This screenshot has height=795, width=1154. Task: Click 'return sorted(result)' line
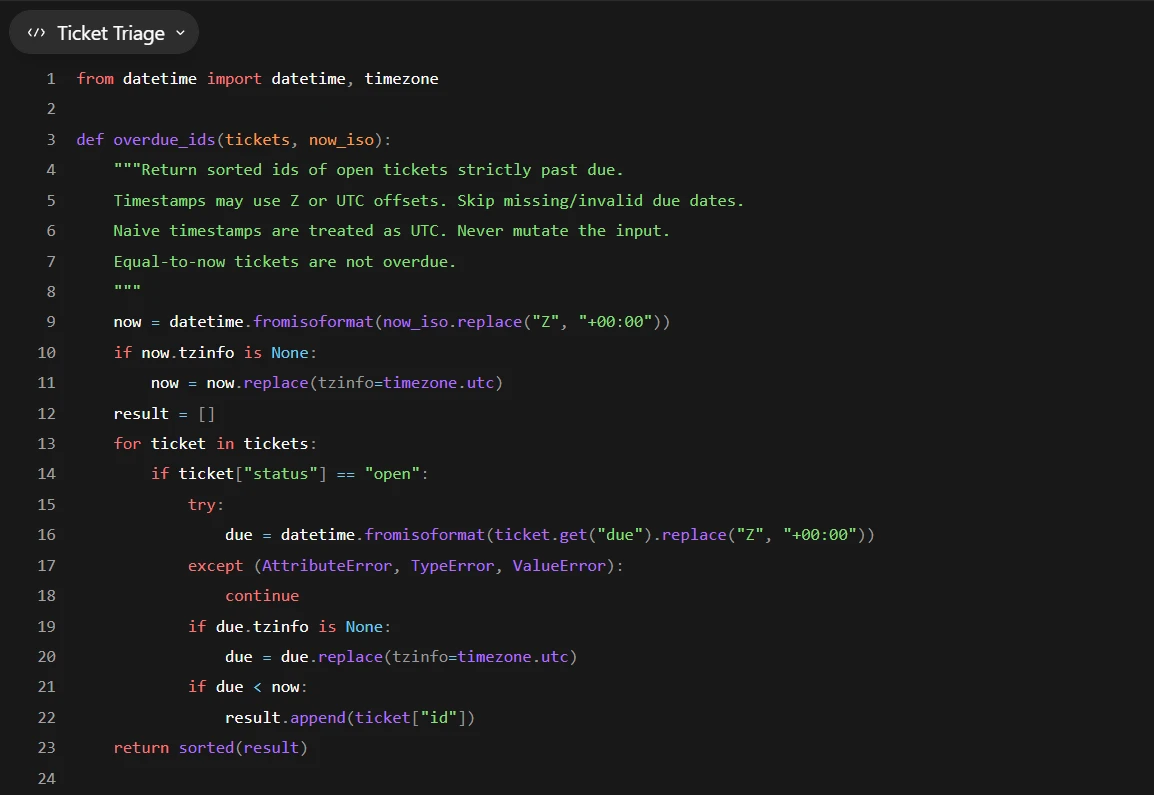[x=210, y=748]
